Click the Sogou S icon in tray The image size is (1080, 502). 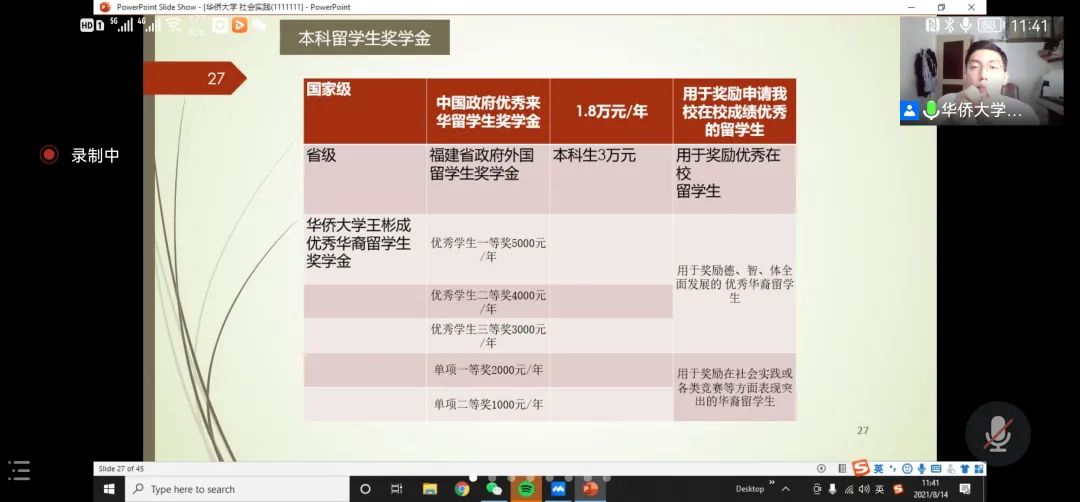pos(898,489)
